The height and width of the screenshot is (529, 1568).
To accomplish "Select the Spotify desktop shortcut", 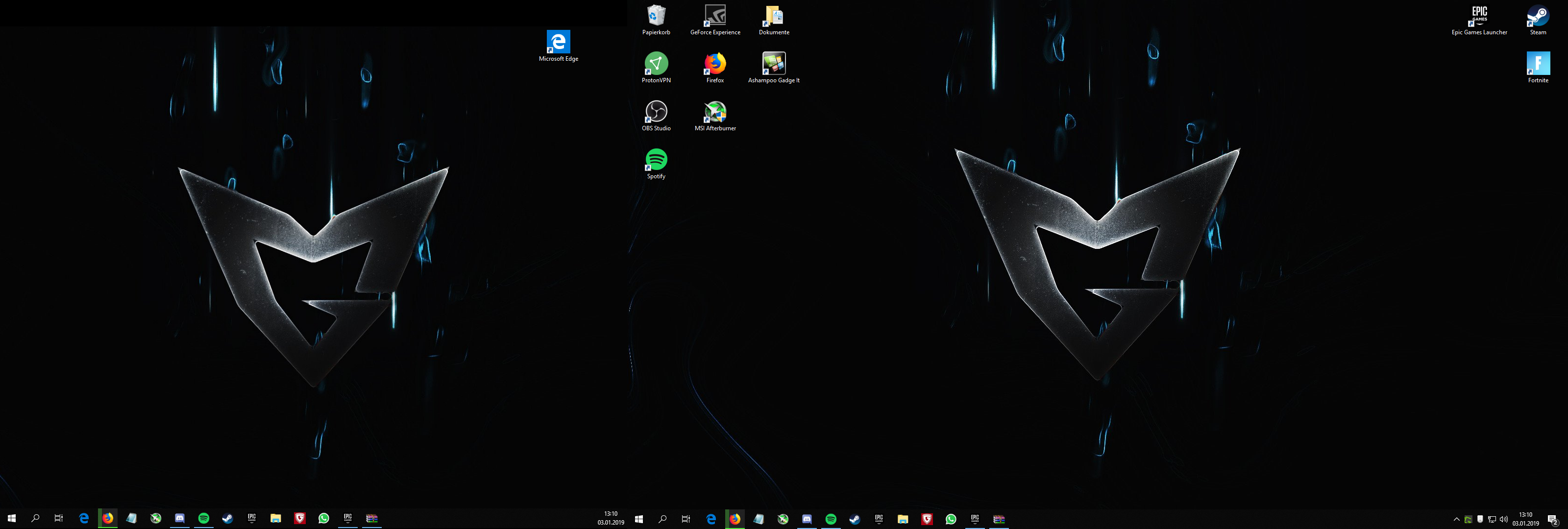I will tap(656, 162).
